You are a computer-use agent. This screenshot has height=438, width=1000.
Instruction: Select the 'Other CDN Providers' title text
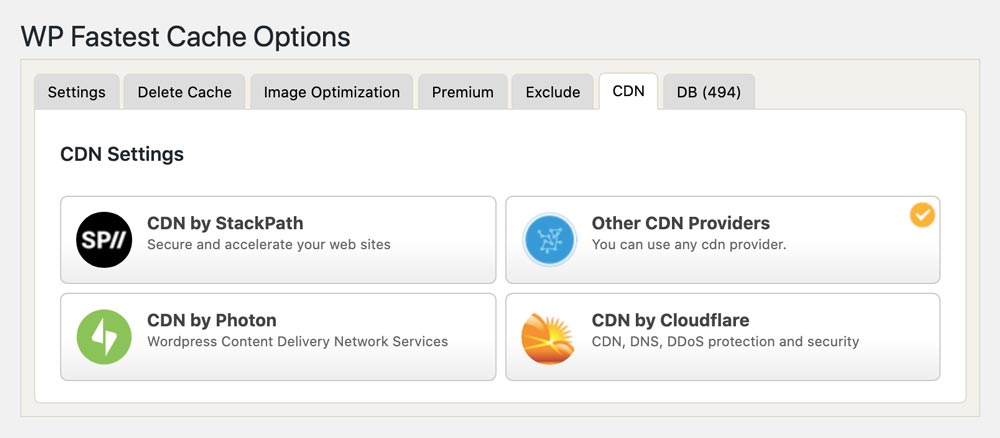point(680,223)
